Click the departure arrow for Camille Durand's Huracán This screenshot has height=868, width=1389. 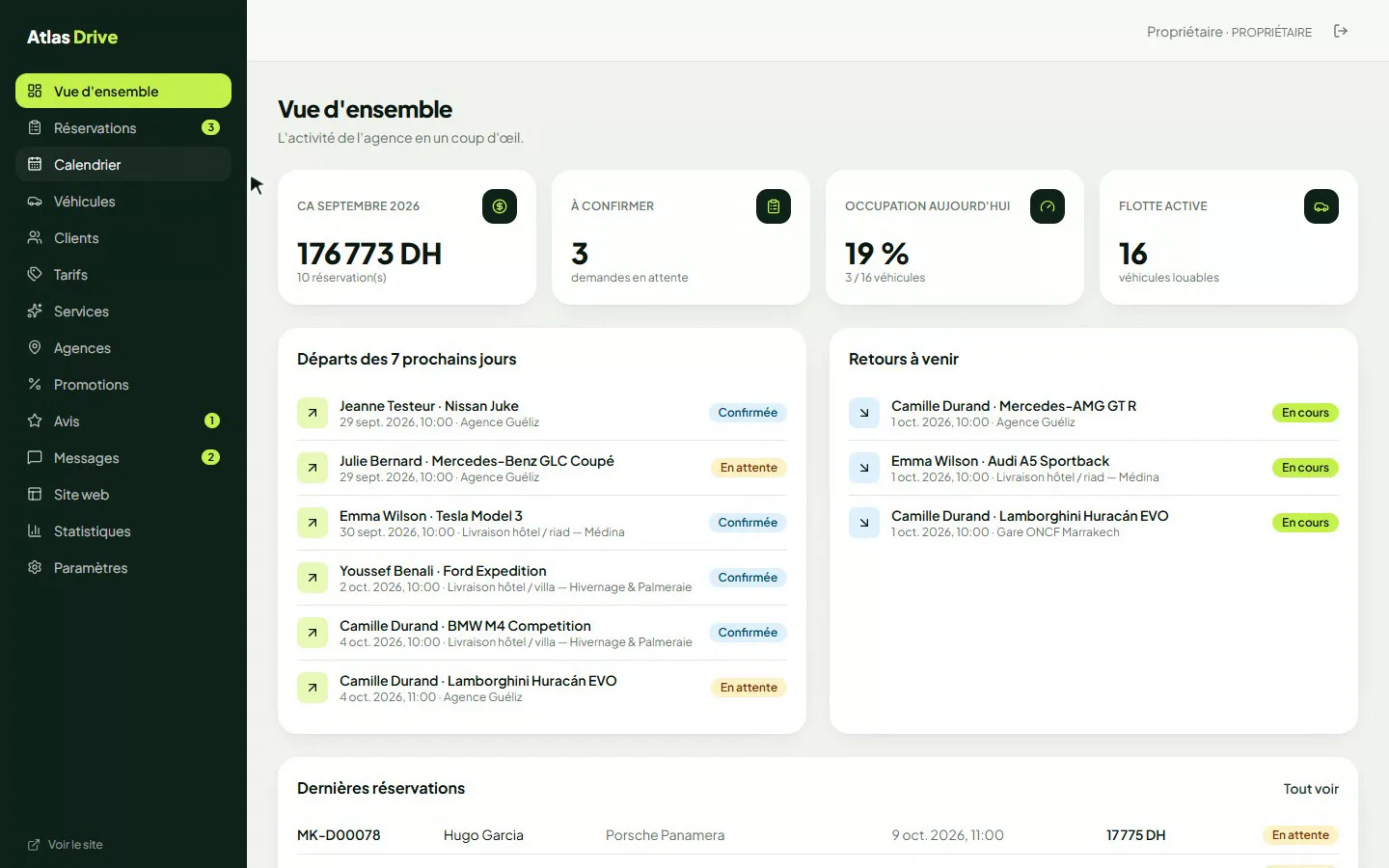tap(313, 688)
